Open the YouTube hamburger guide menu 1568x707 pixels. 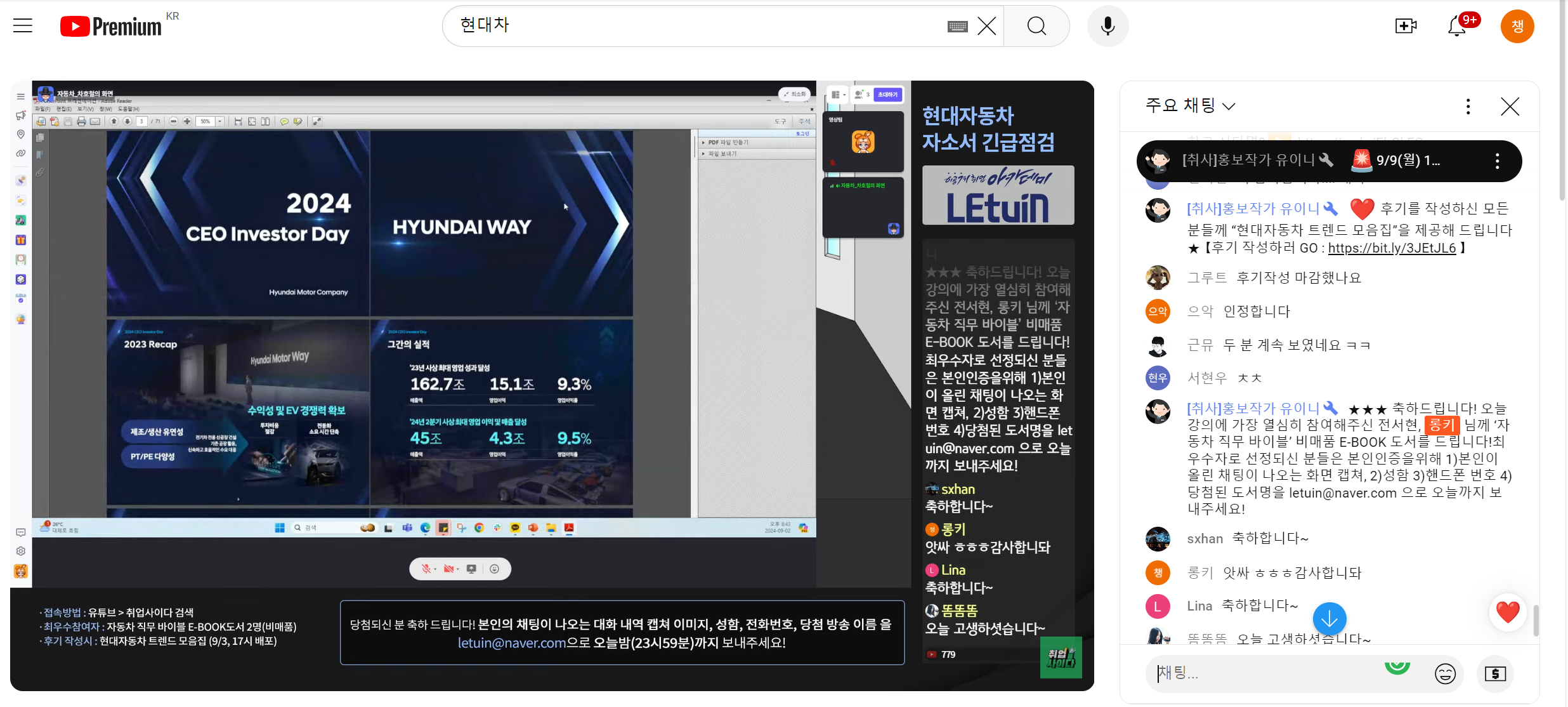point(23,26)
